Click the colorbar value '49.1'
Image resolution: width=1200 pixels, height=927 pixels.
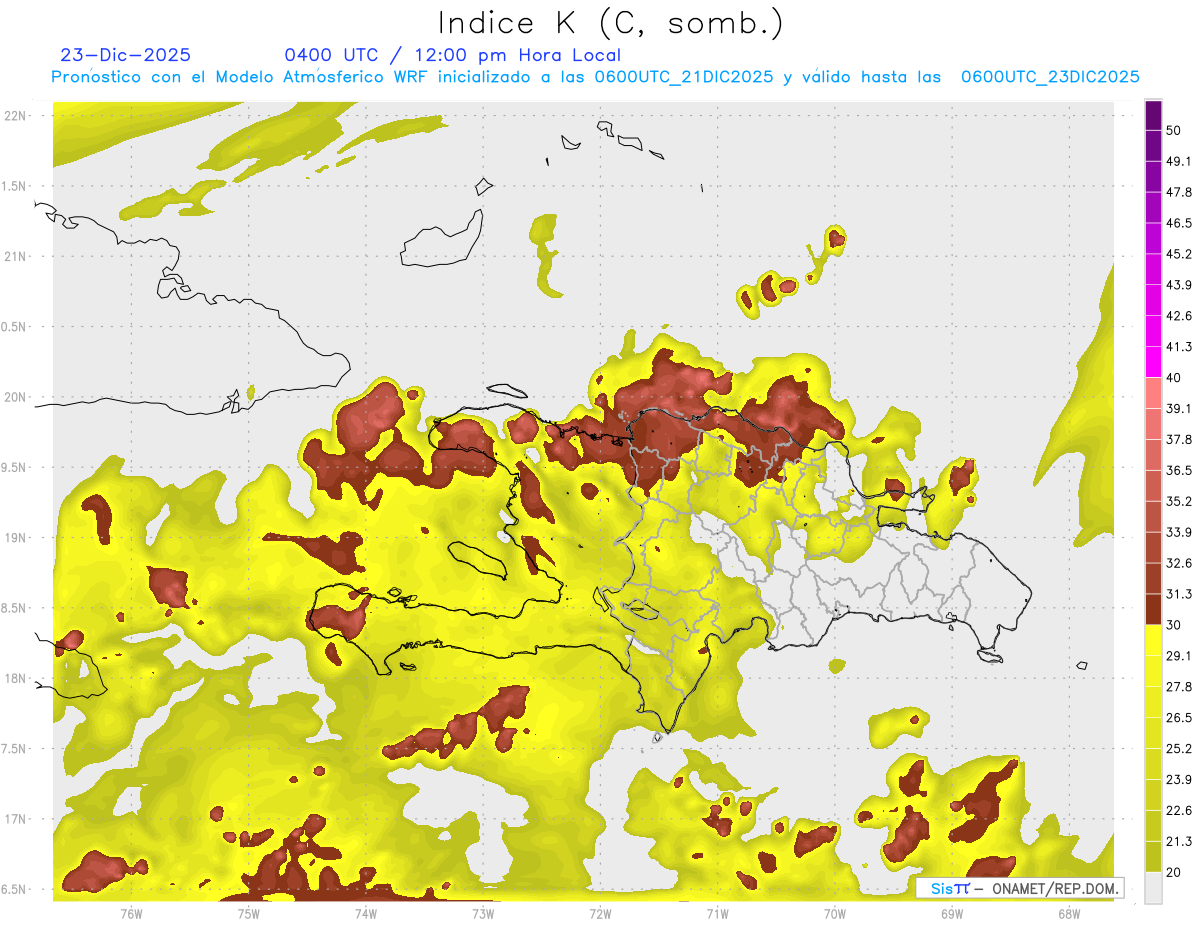pyautogui.click(x=1178, y=161)
